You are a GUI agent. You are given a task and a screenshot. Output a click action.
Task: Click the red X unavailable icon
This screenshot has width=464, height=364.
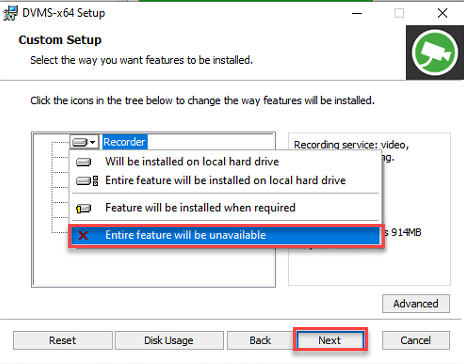tap(83, 236)
